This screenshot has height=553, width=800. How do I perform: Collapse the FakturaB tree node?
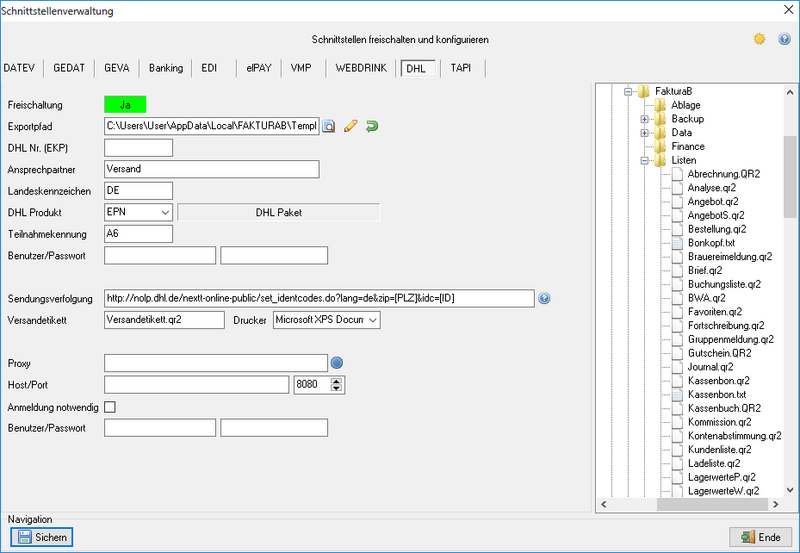tap(628, 91)
